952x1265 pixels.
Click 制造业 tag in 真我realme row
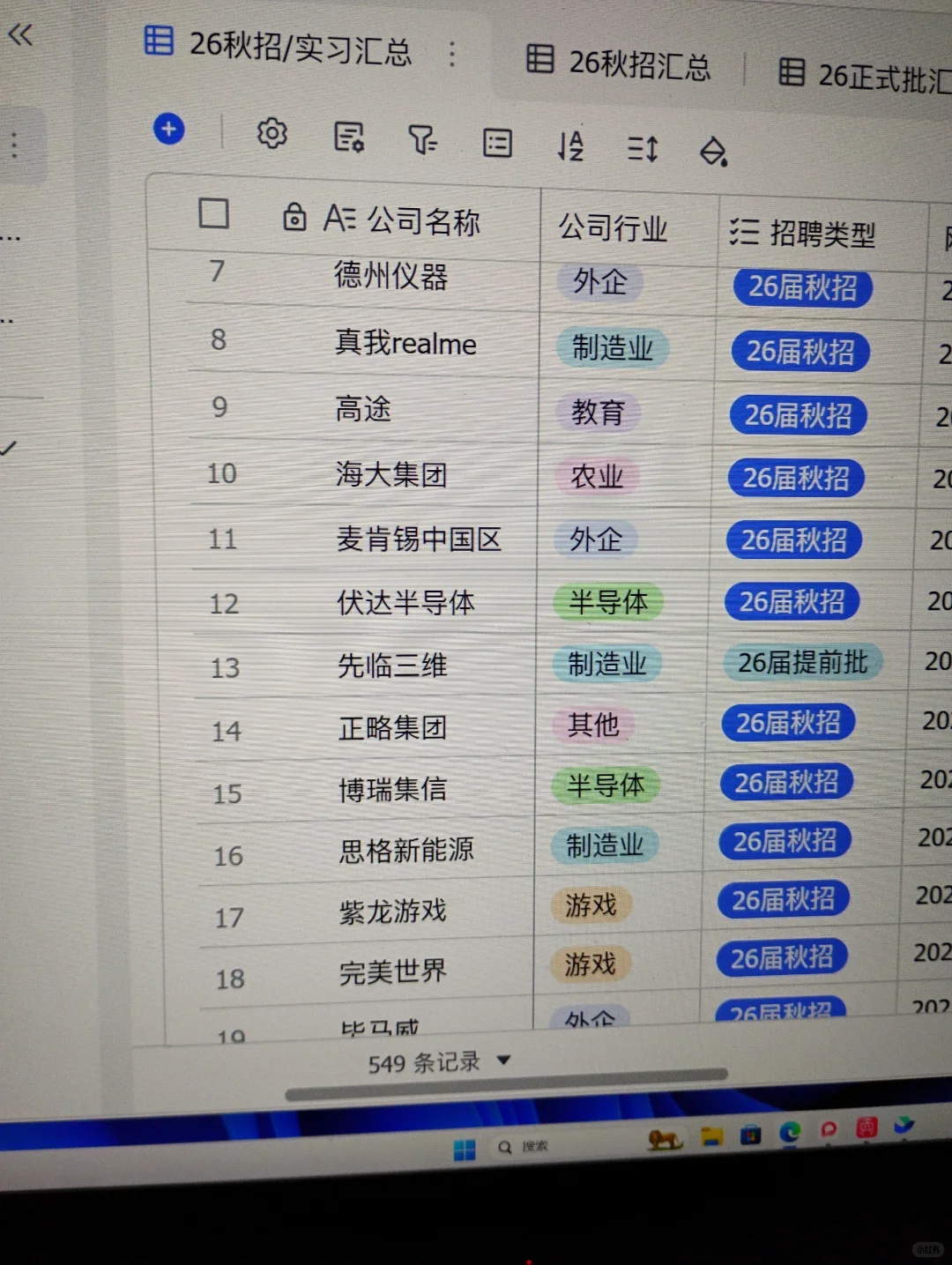pos(613,347)
